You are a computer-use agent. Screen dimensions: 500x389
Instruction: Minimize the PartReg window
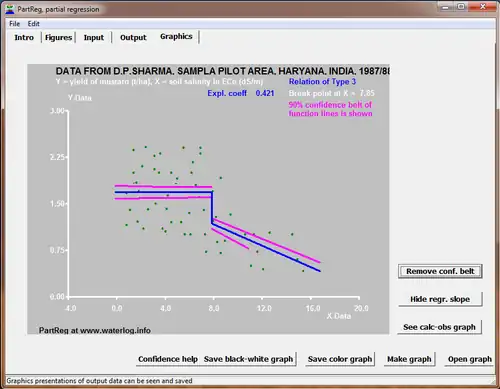[x=446, y=7]
